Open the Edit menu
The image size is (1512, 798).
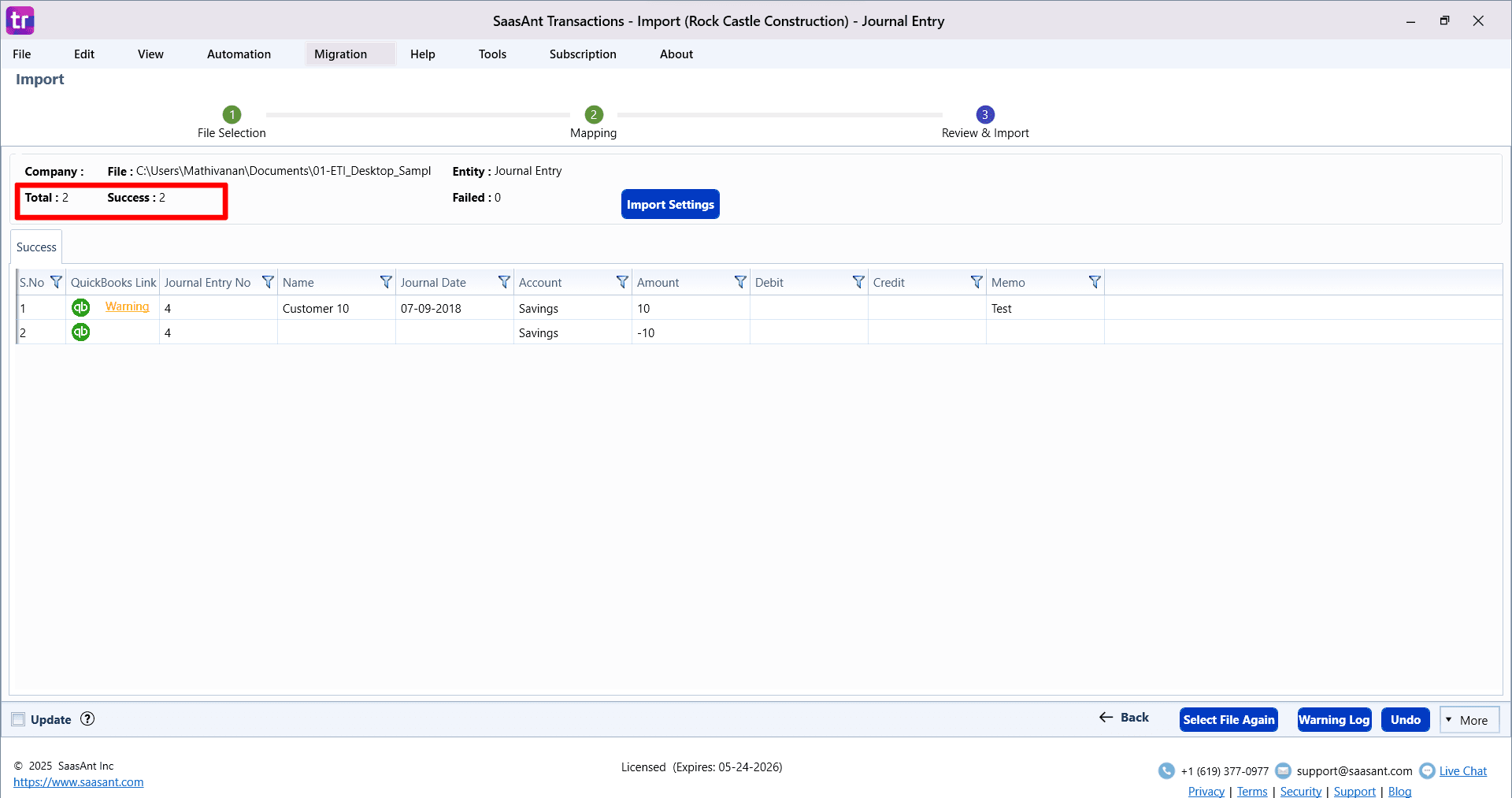click(x=84, y=54)
